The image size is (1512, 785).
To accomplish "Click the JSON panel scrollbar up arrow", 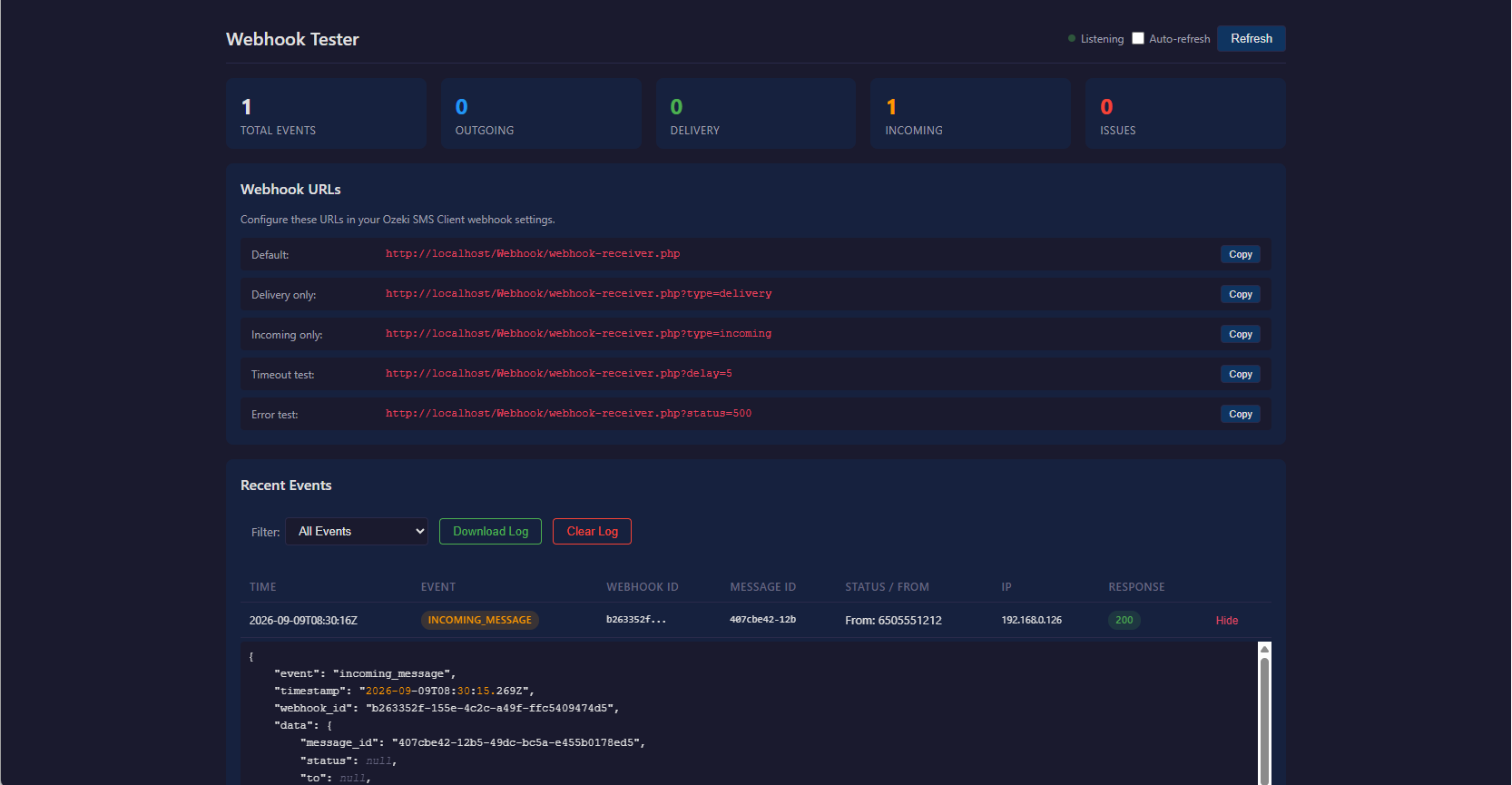I will (x=1264, y=649).
